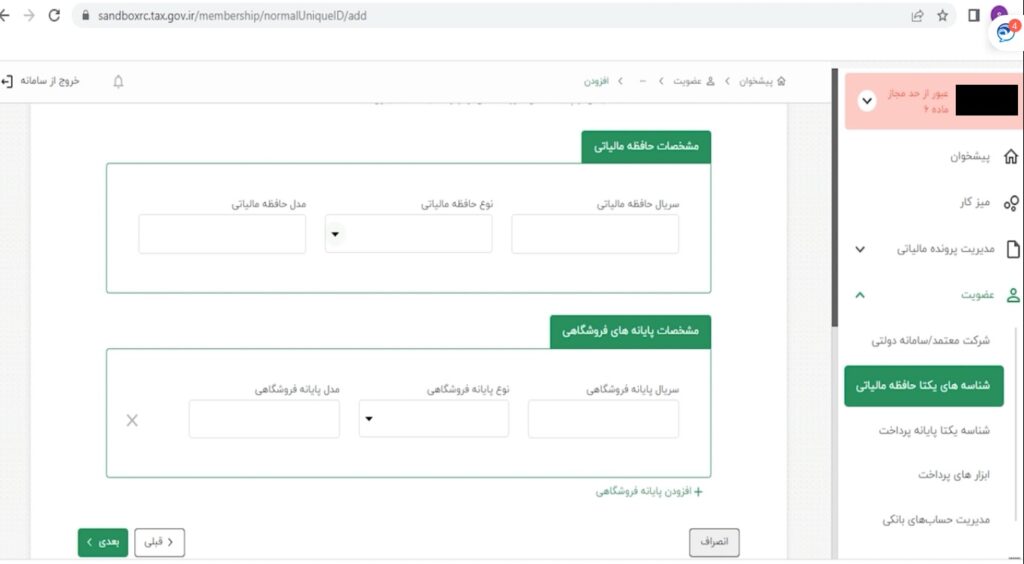This screenshot has width=1024, height=564.
Task: Click the browser forward arrow
Action: 29,16
